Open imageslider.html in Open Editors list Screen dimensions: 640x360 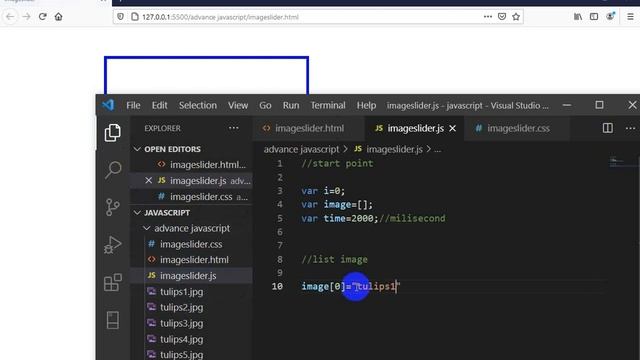[x=192, y=164]
